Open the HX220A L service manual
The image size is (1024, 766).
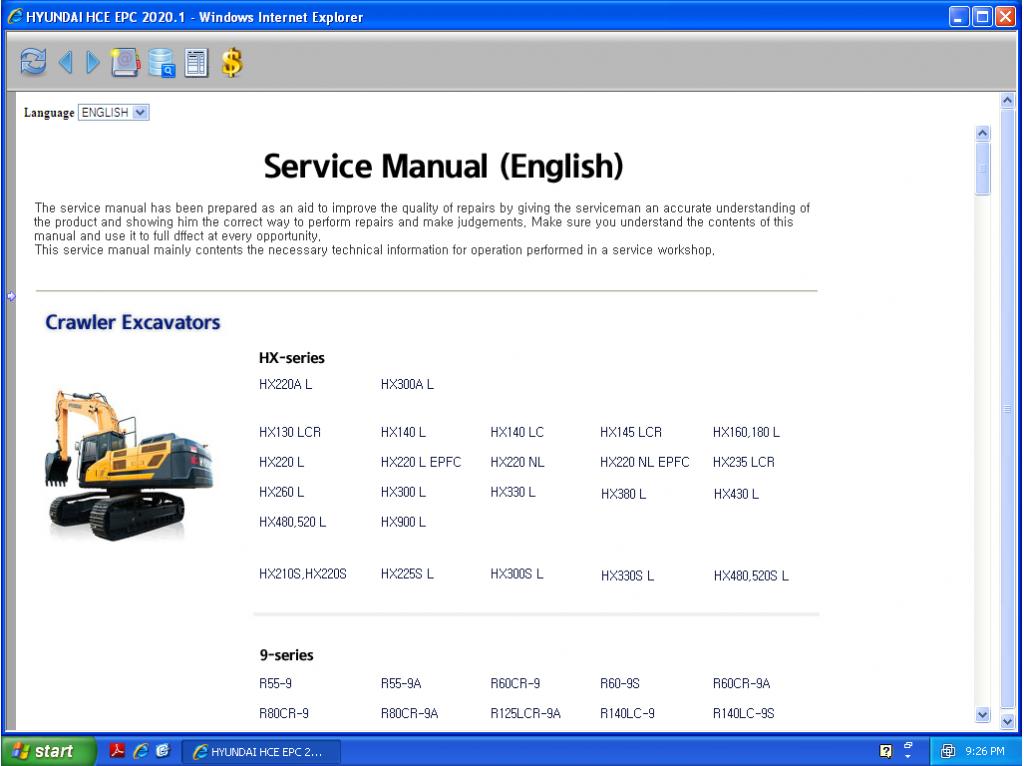(285, 385)
